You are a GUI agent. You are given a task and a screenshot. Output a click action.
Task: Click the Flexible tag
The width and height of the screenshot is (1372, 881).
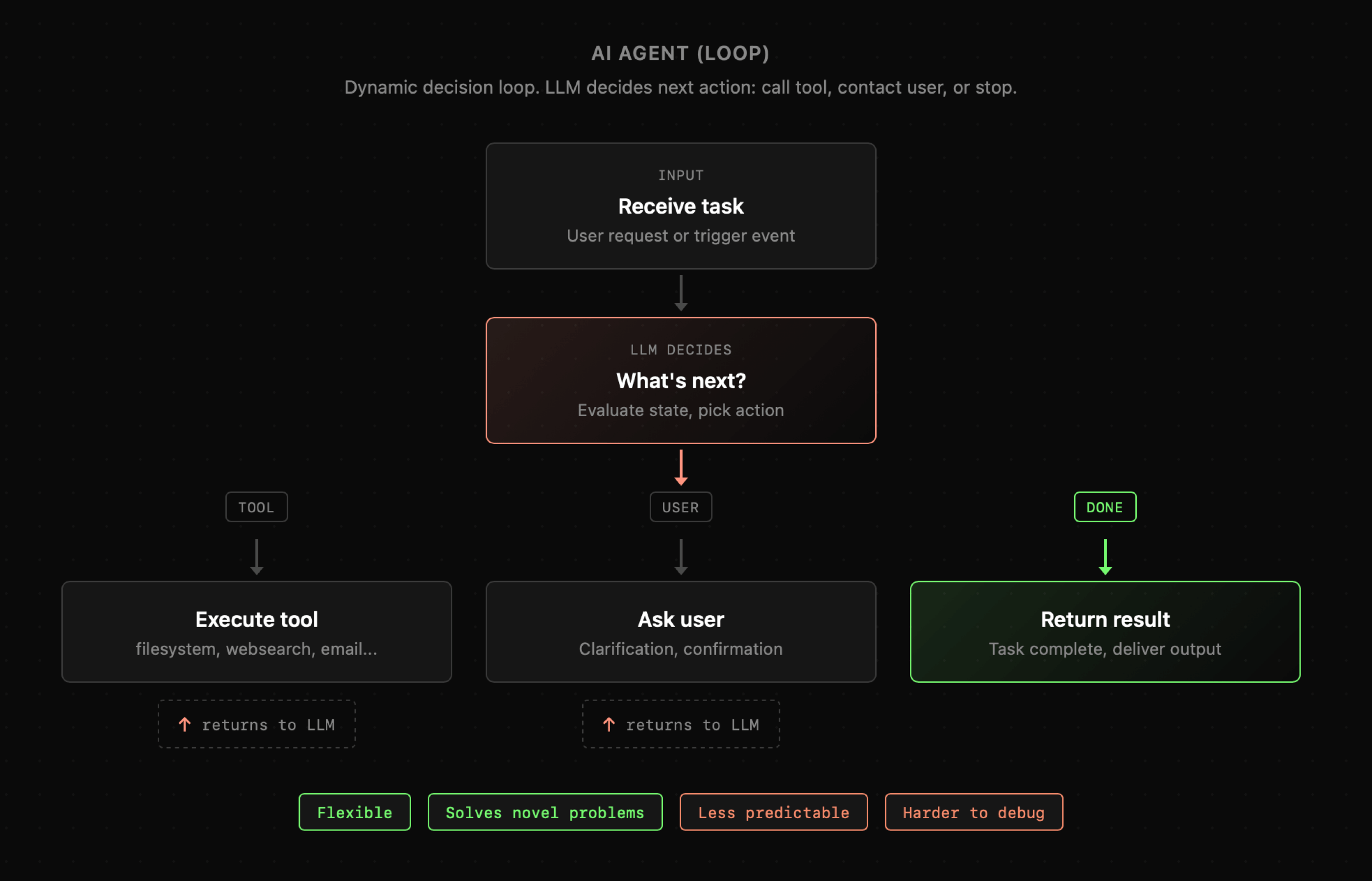tap(354, 812)
